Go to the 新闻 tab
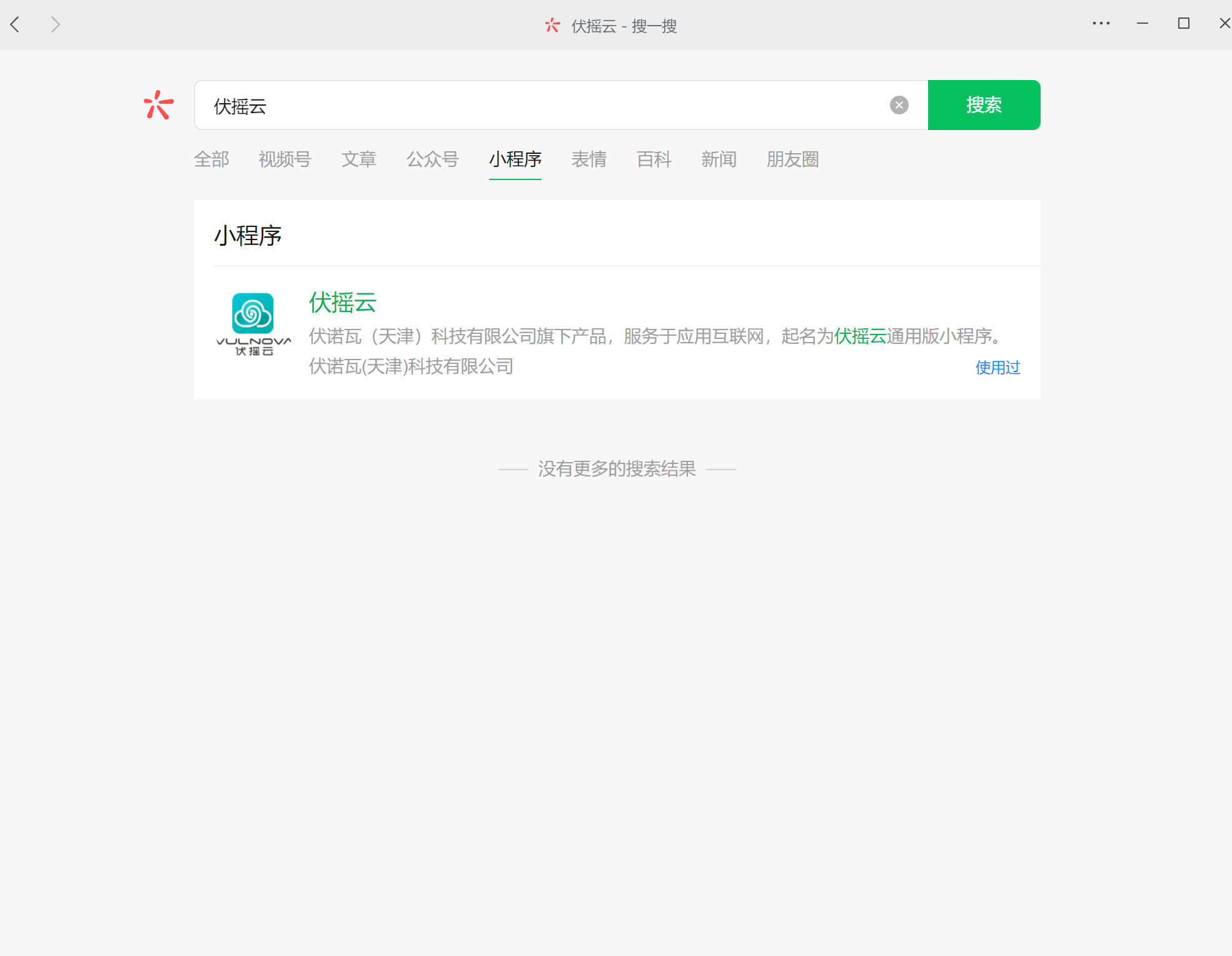This screenshot has height=956, width=1232. [719, 159]
